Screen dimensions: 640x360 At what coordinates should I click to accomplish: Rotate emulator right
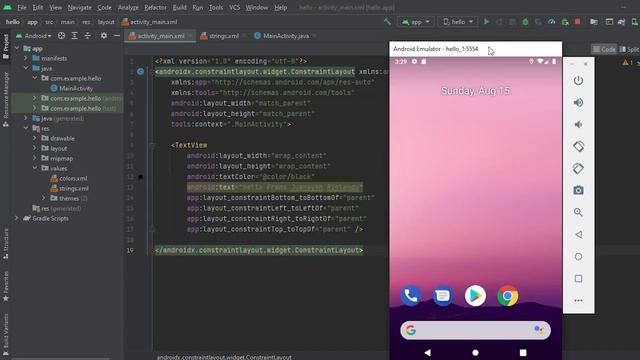[578, 168]
